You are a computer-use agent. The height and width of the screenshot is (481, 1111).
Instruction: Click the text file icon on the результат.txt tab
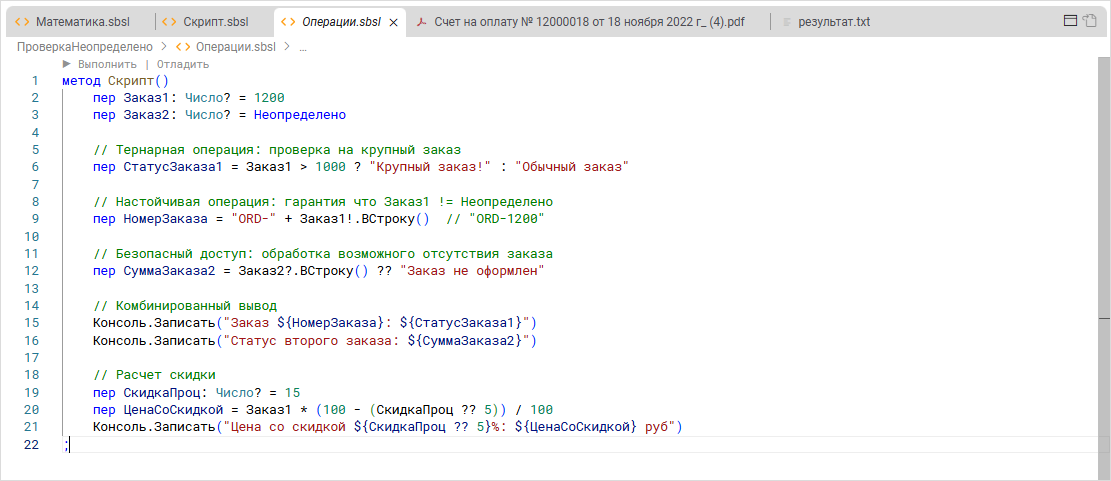788,21
